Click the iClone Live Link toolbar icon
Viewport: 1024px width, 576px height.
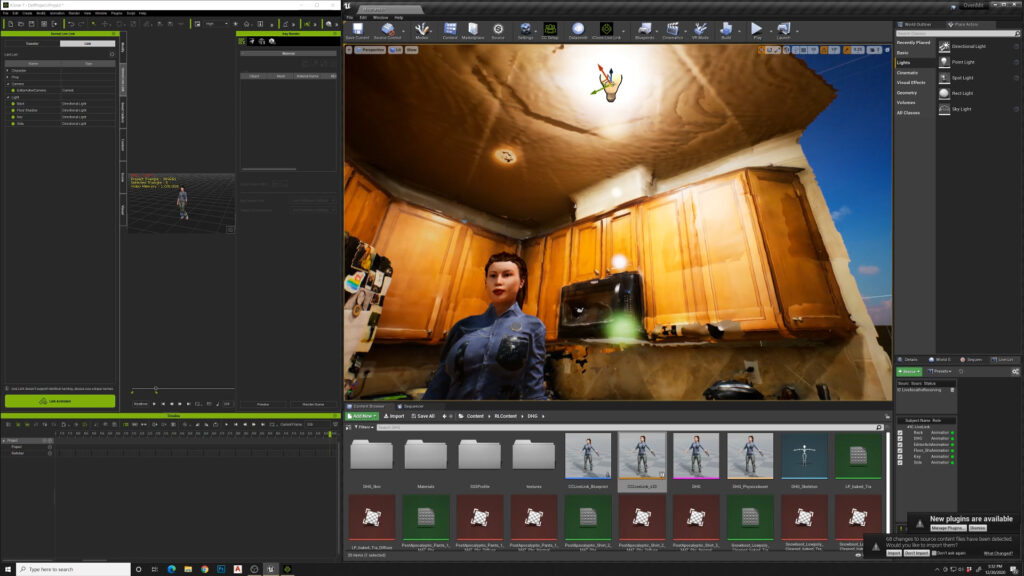tap(606, 31)
